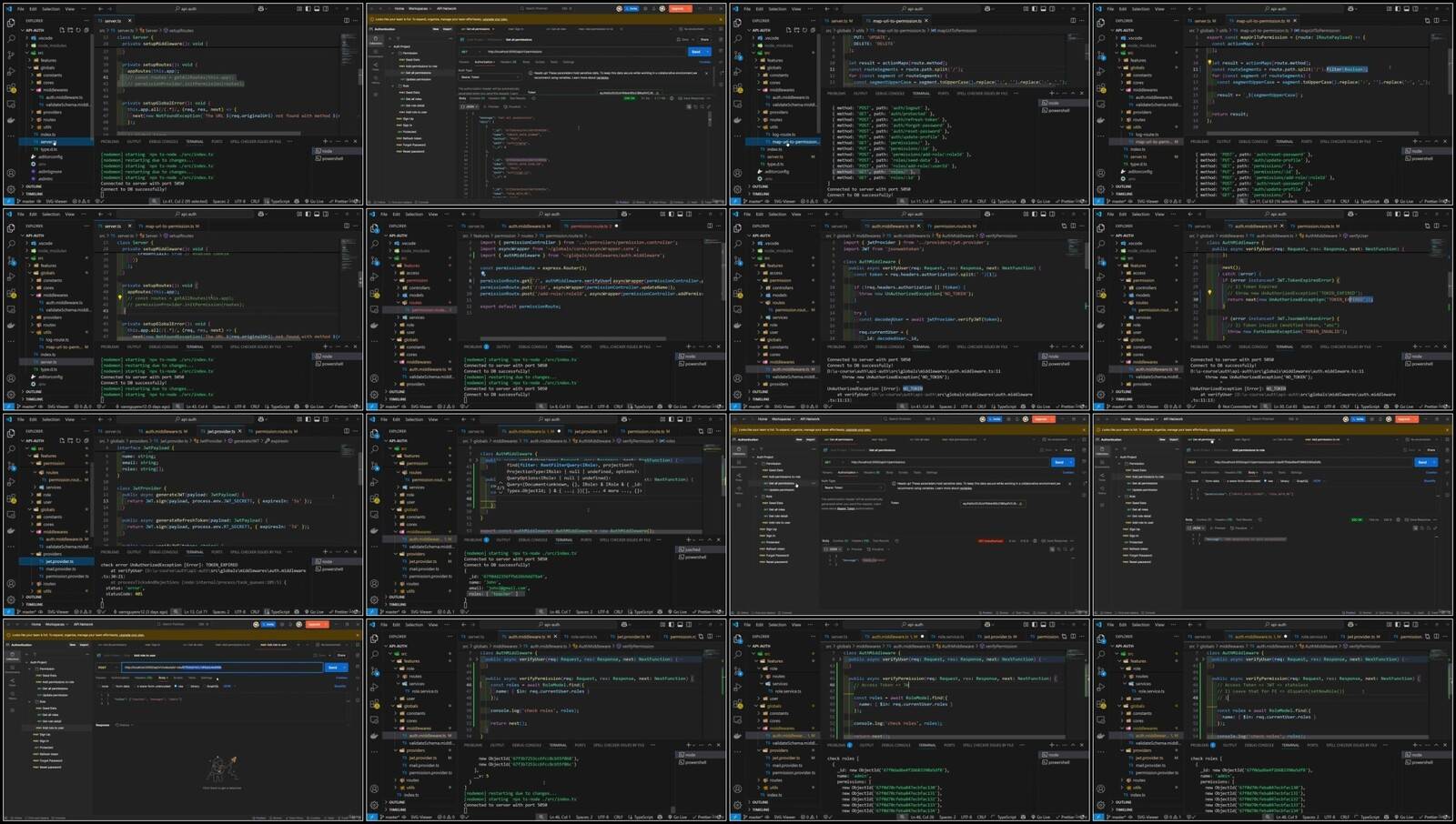Click New File icon in server.ts-only VS Code window

click(62, 30)
